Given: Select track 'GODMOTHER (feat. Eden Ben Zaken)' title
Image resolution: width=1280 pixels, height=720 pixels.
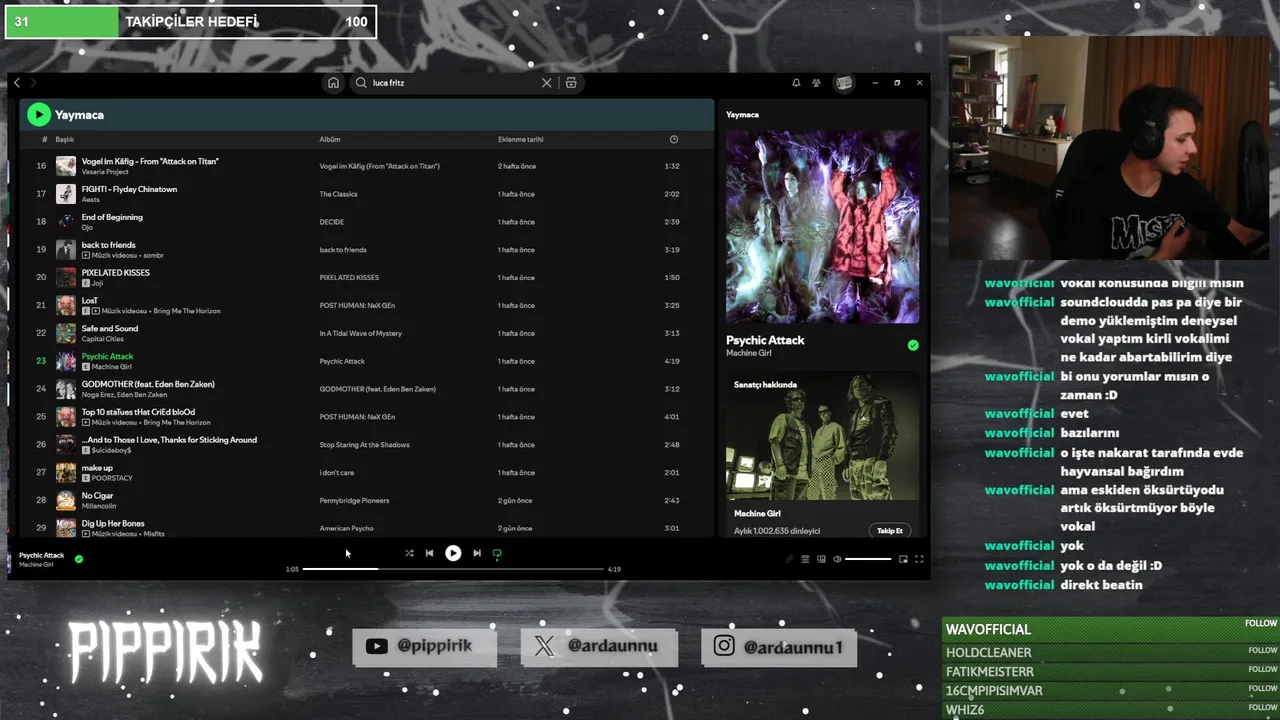Looking at the screenshot, I should (x=148, y=385).
